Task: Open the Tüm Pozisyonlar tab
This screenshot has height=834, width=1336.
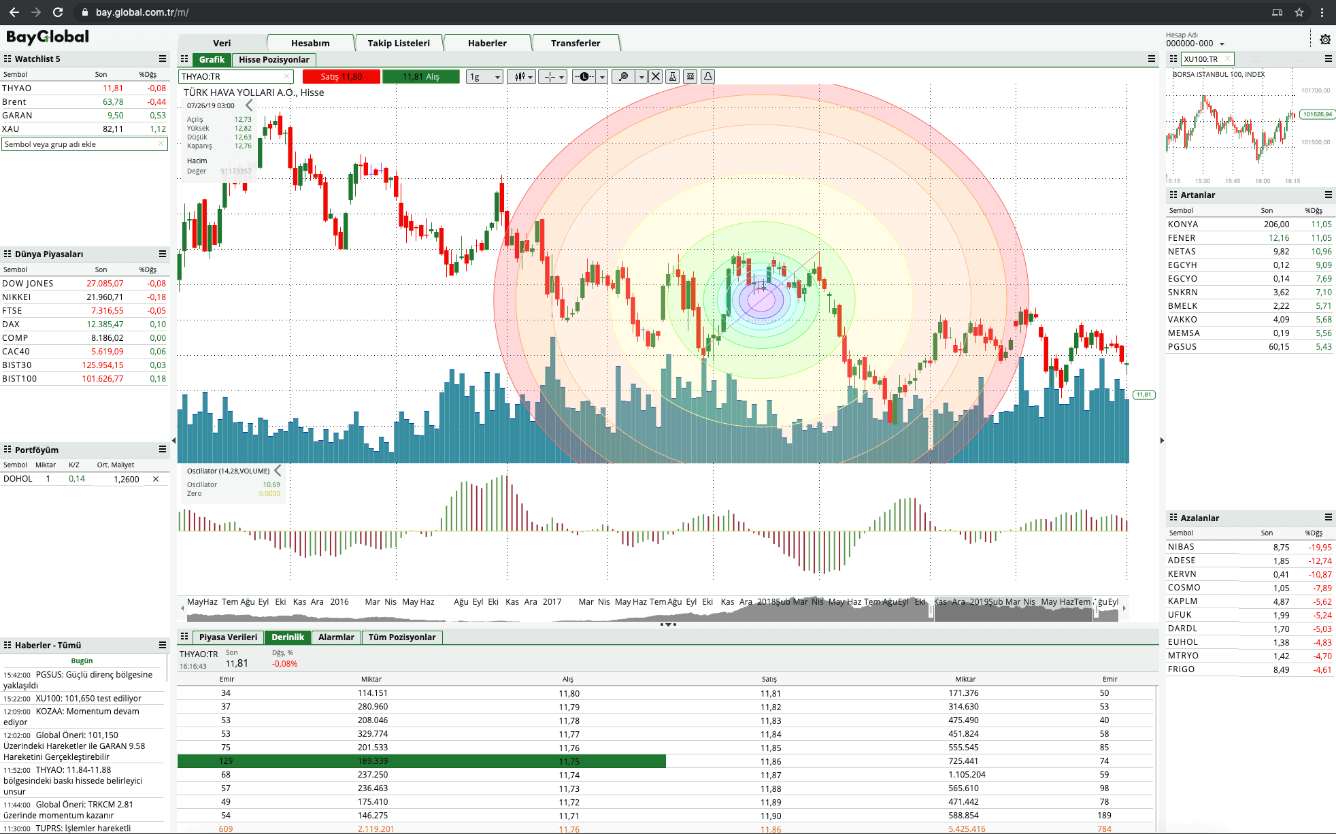Action: click(x=401, y=637)
